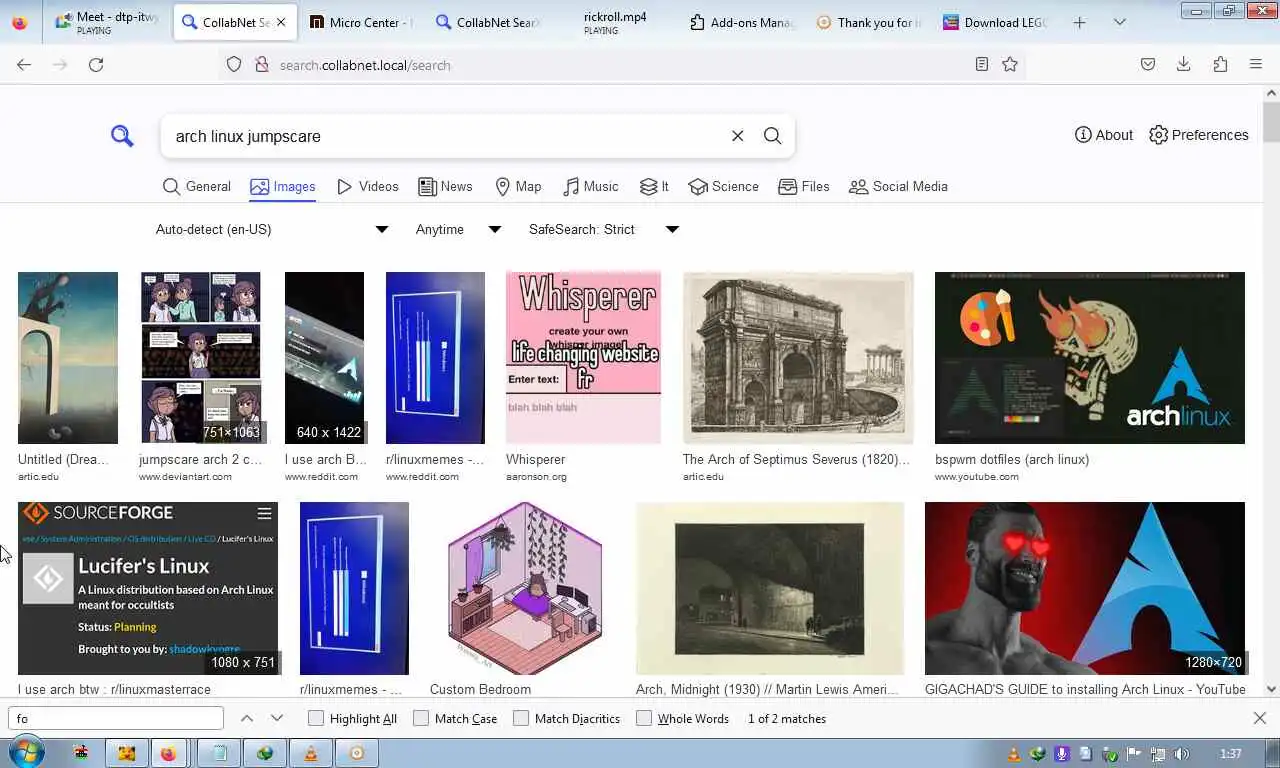Switch to the Micro Center tab

(x=361, y=22)
